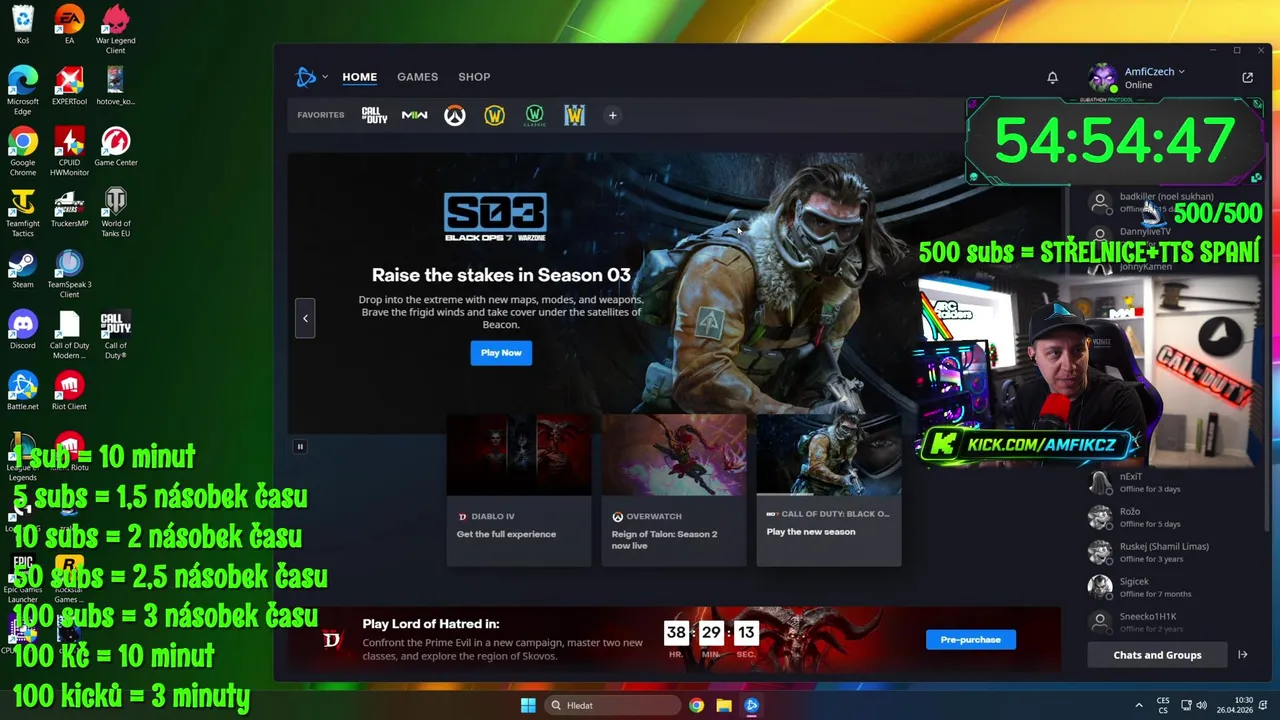Open Discord desktop shortcut

point(23,330)
